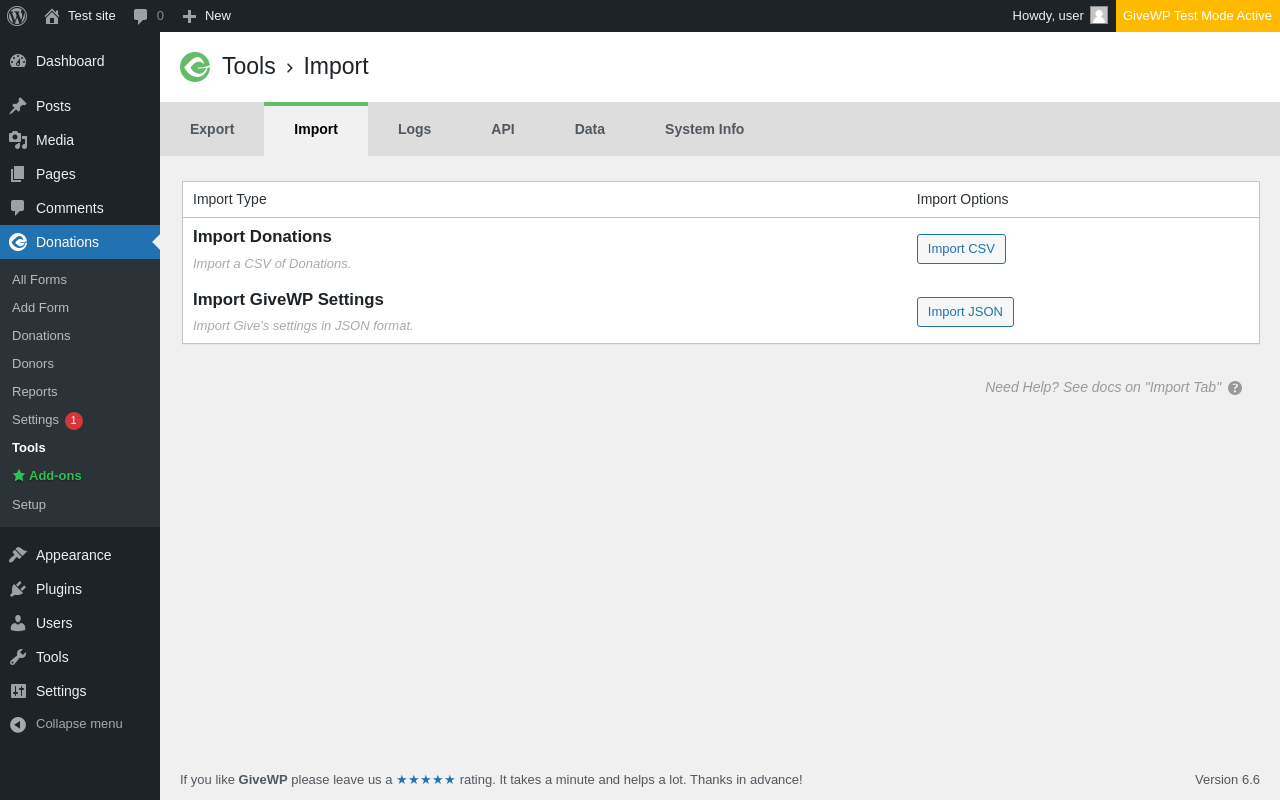
Task: Click the GiveWP Test Mode Active notice
Action: point(1197,16)
